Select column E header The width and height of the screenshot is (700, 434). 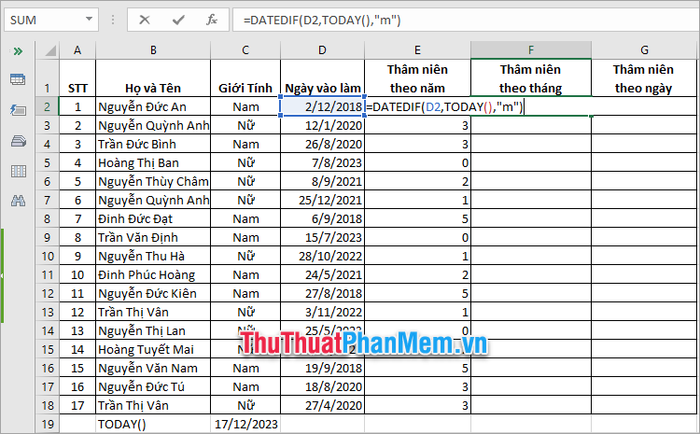(417, 50)
